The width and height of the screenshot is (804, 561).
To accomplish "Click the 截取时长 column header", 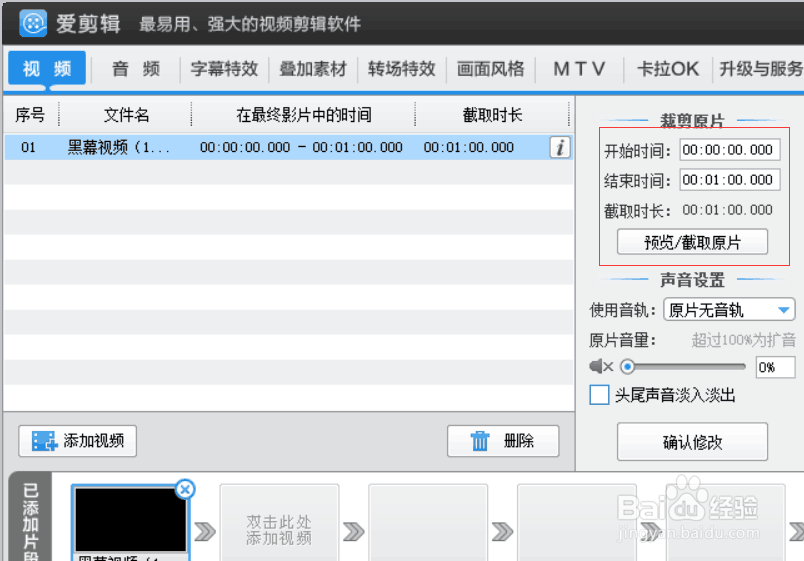I will (492, 114).
